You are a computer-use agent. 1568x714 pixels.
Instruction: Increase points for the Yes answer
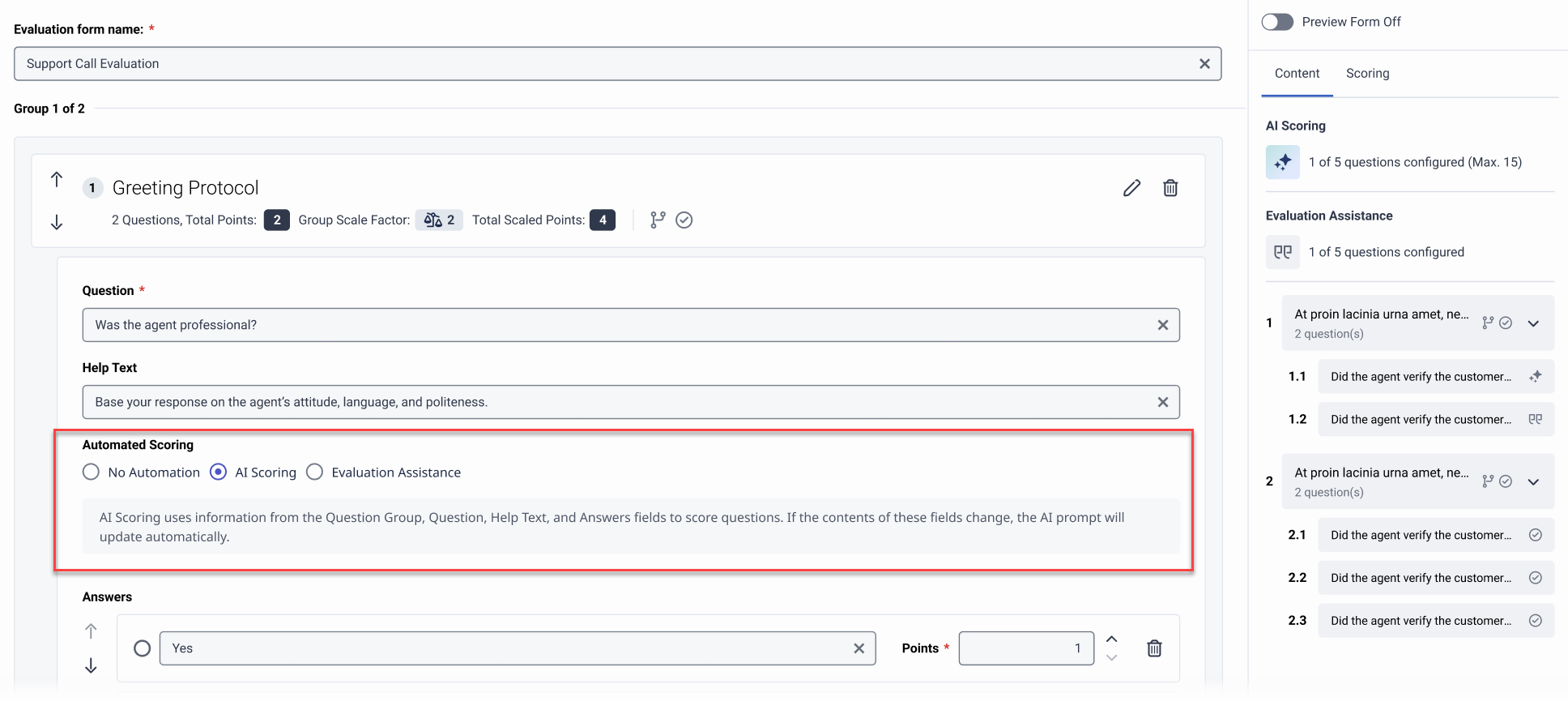pos(1111,639)
